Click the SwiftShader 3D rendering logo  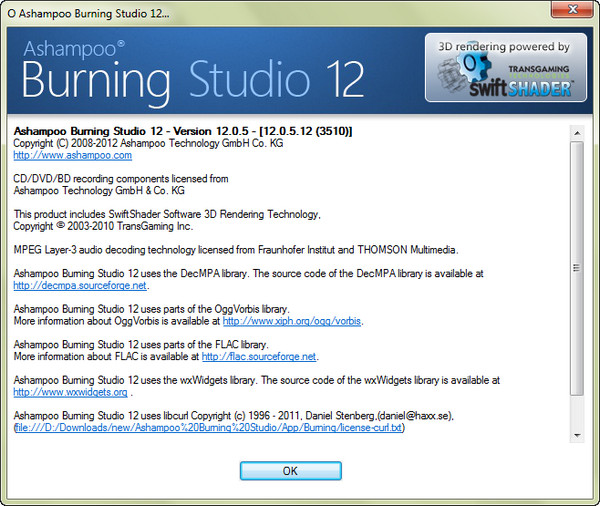tap(504, 68)
